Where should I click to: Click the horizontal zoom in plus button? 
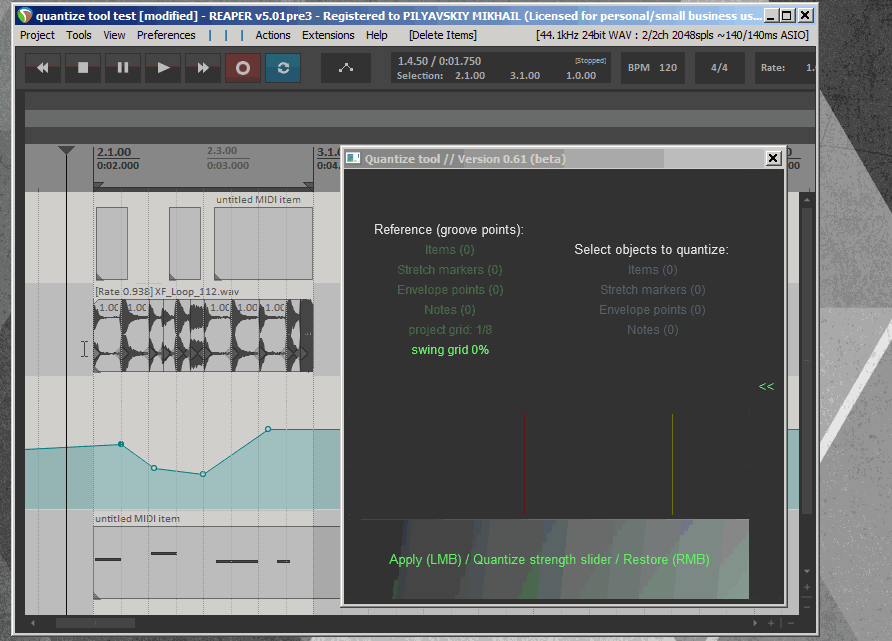pyautogui.click(x=771, y=623)
